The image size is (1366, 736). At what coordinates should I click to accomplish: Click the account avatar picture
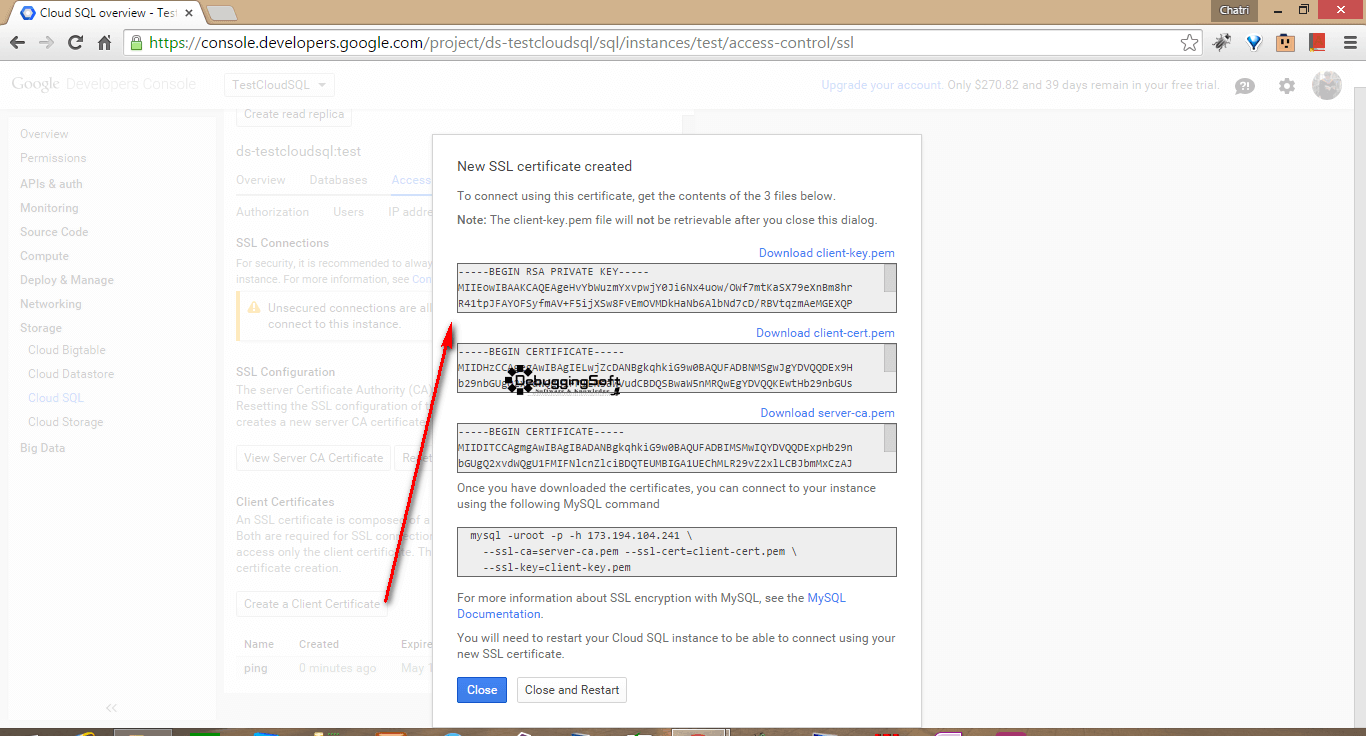[1327, 86]
